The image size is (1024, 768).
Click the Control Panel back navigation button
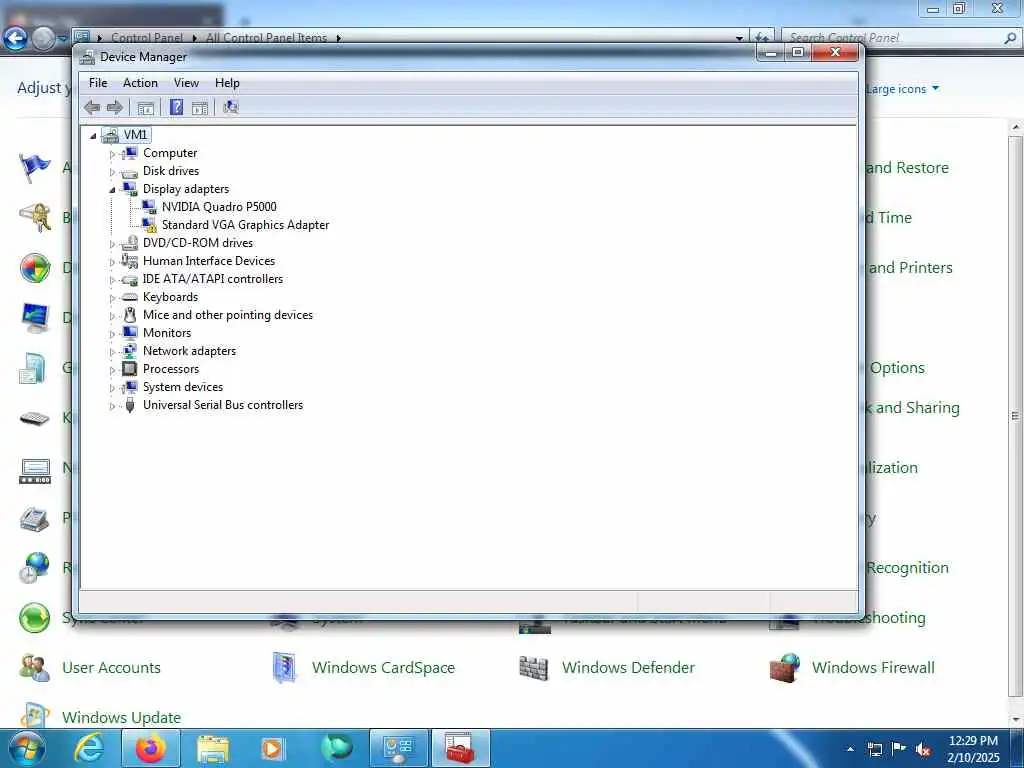[x=15, y=38]
